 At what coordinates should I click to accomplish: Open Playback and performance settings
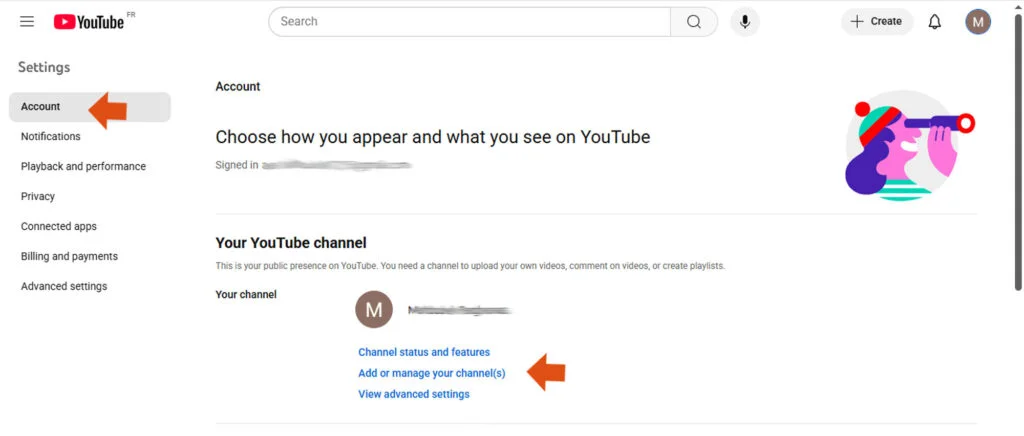[83, 167]
